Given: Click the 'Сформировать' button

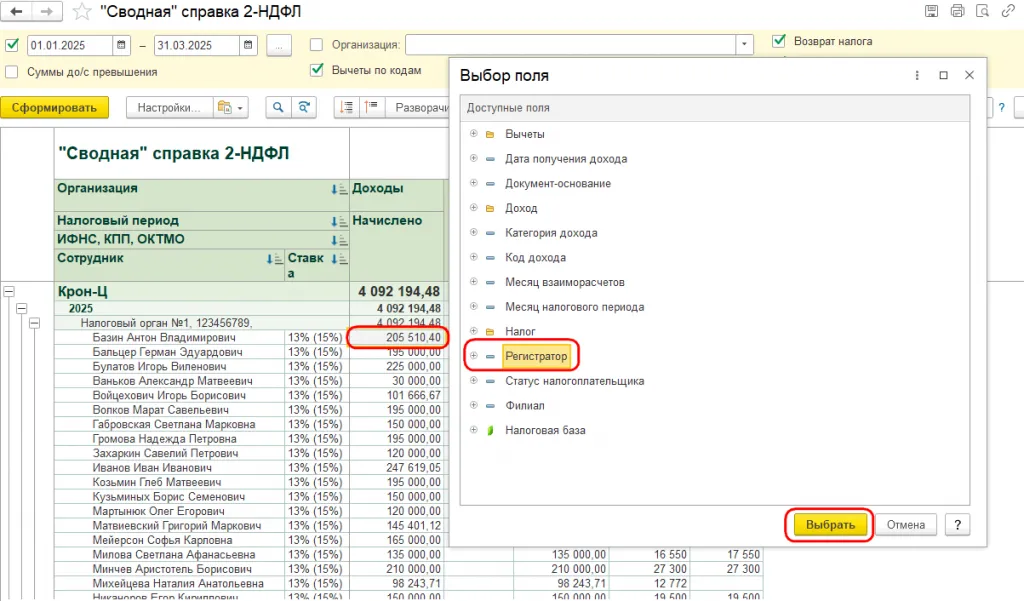Looking at the screenshot, I should click(54, 107).
